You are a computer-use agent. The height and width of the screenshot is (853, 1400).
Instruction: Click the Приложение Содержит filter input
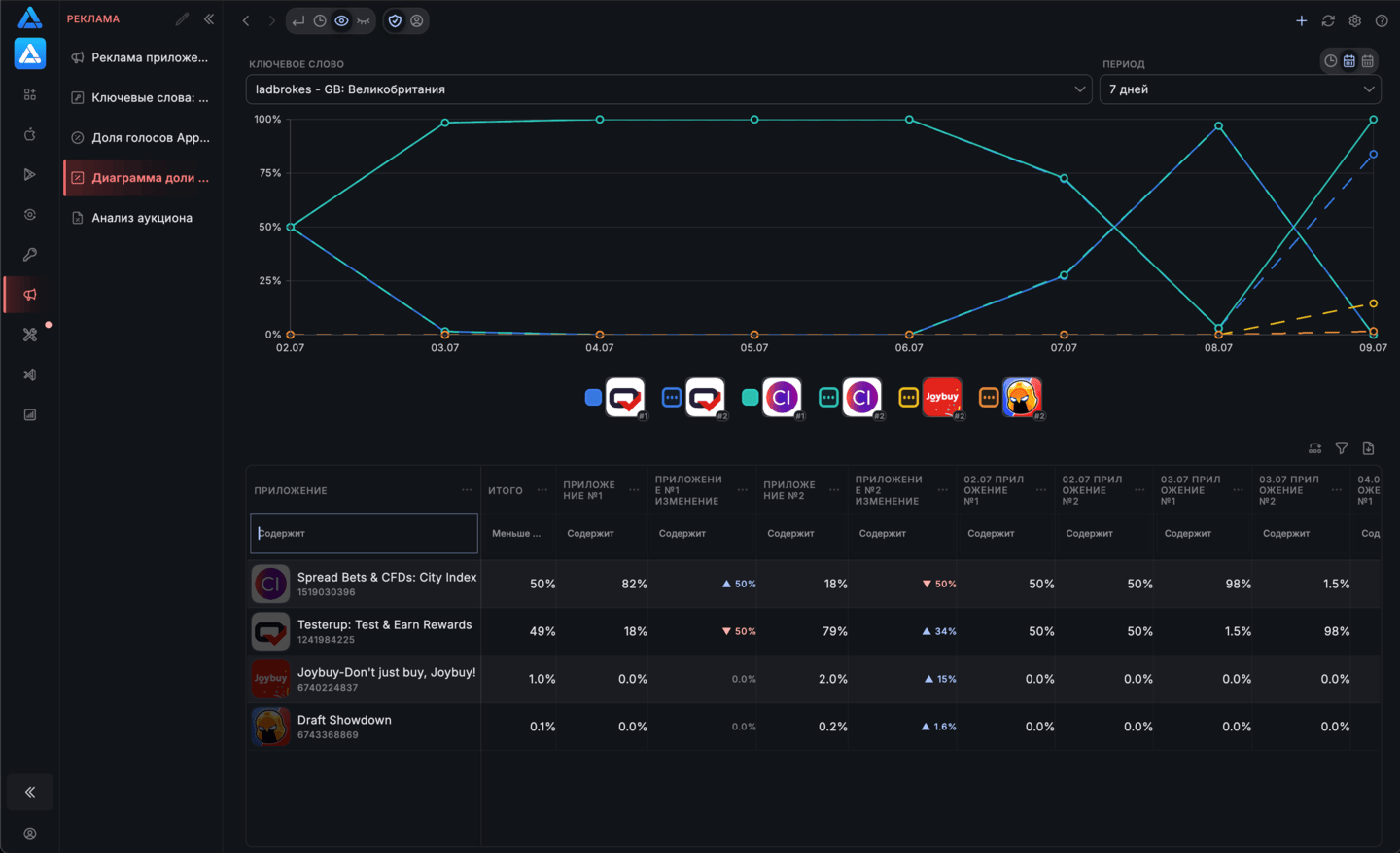pyautogui.click(x=364, y=533)
